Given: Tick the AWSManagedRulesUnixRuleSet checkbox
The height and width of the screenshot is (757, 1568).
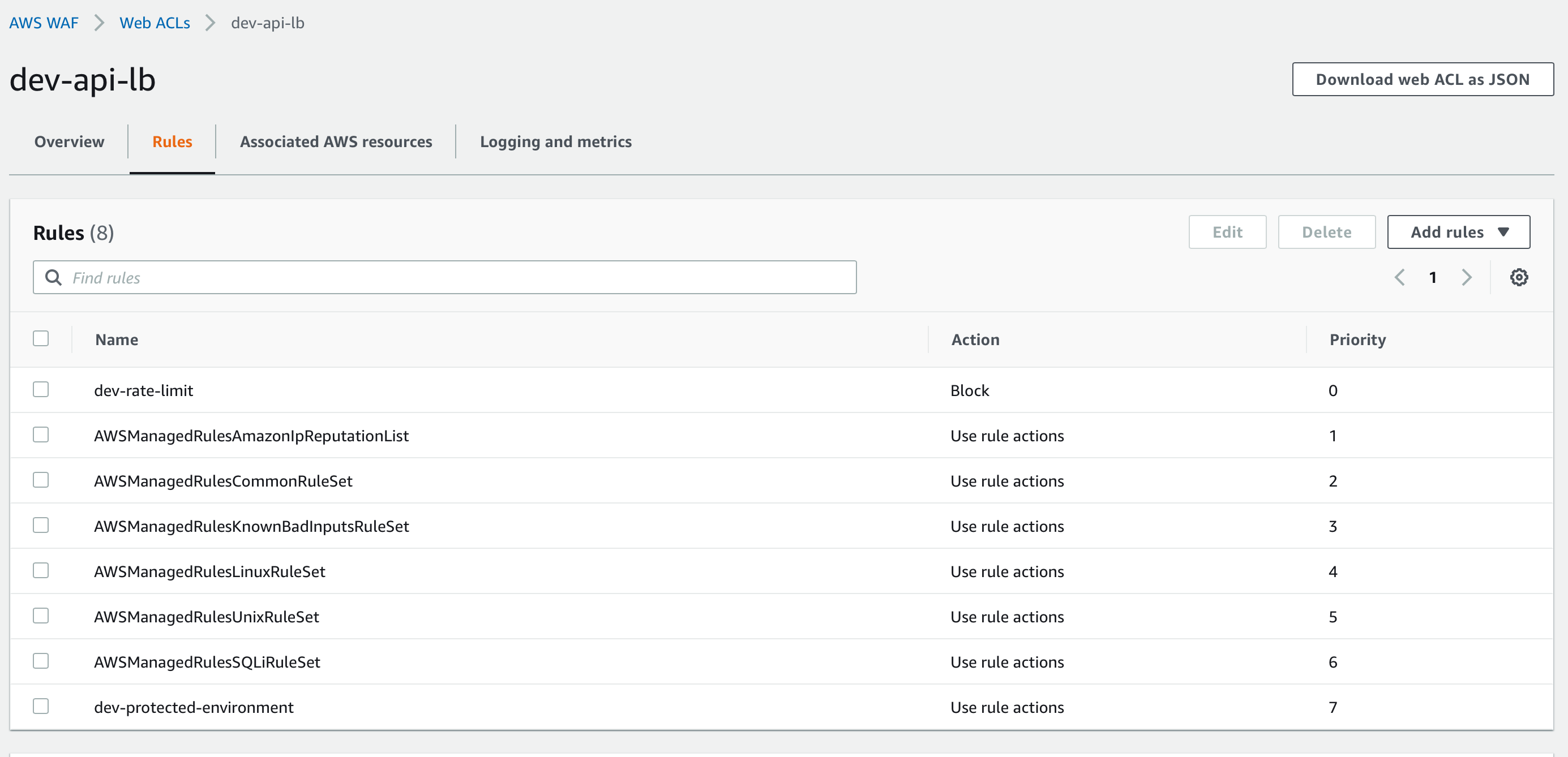Looking at the screenshot, I should 41,616.
